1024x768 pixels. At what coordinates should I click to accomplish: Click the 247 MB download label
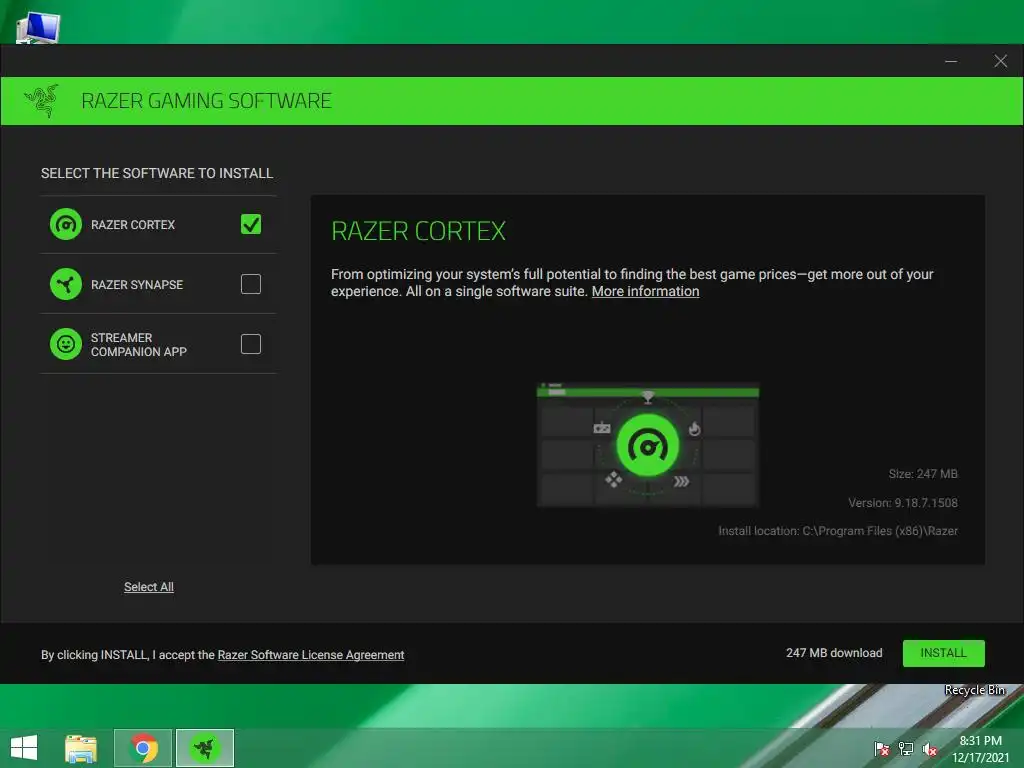834,653
